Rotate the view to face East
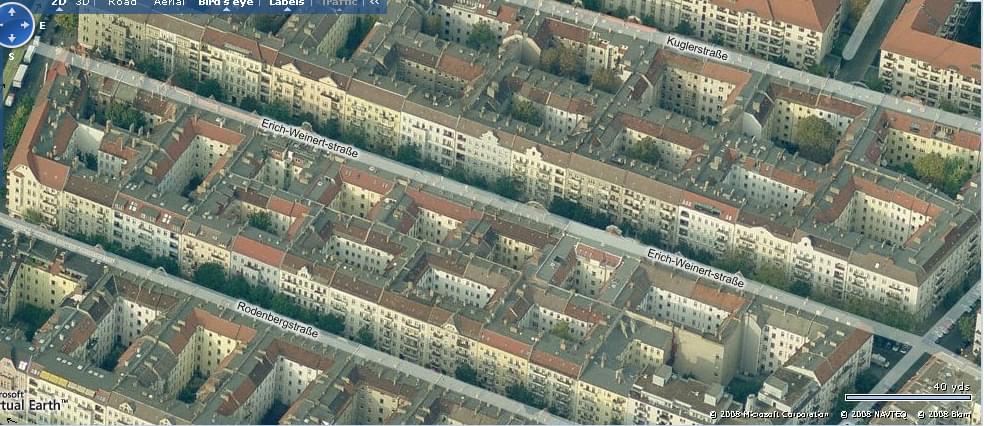The width and height of the screenshot is (984, 426). (x=42, y=26)
